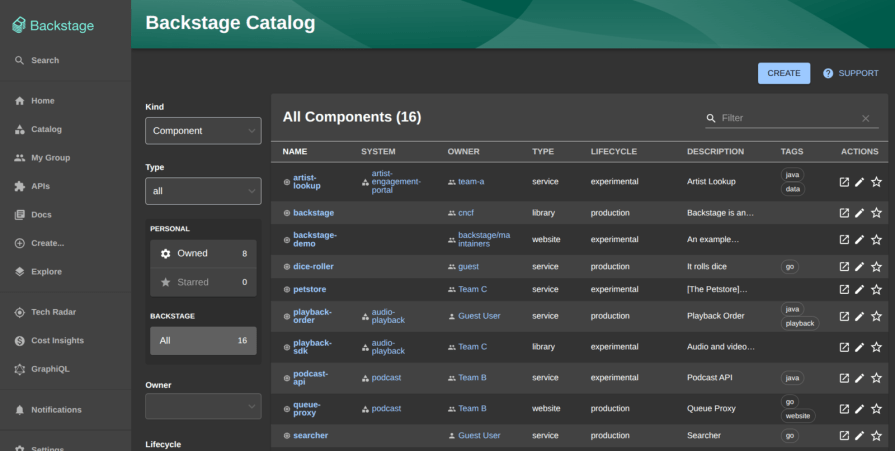Edit dice-roller with pencil icon
The height and width of the screenshot is (451, 895).
860,267
